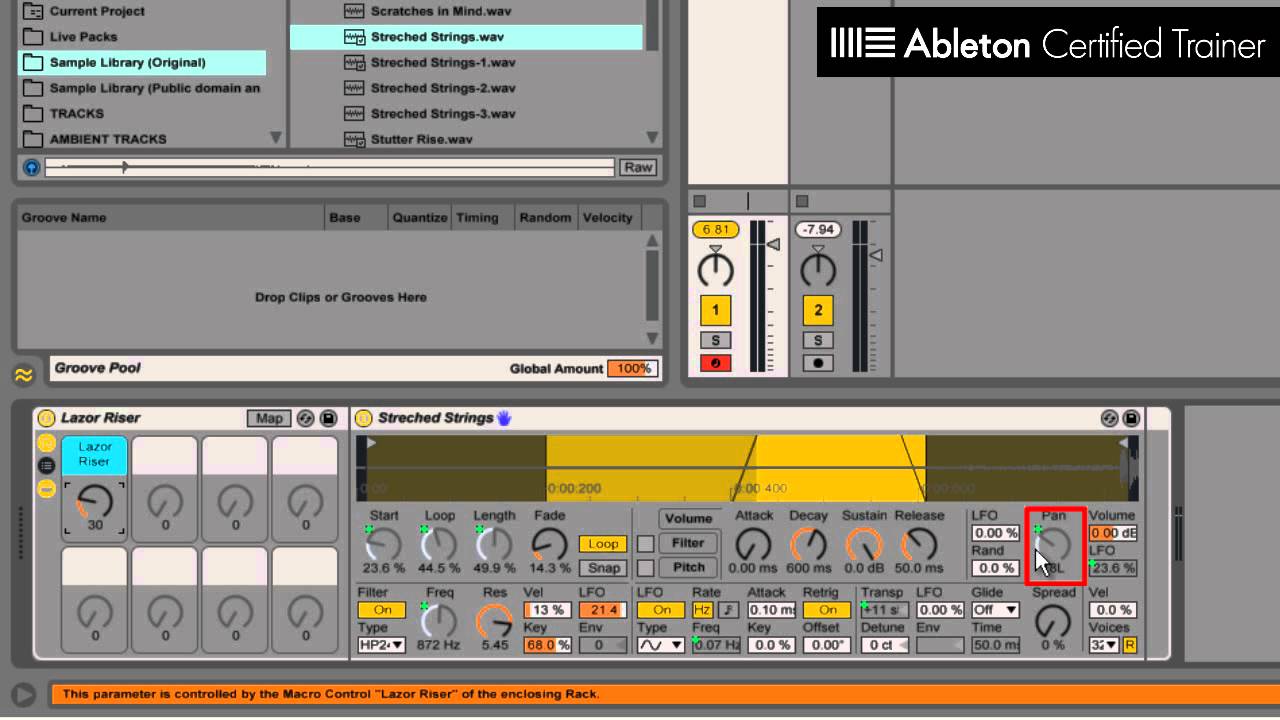The height and width of the screenshot is (720, 1280).
Task: Select Sample Library (Original) folder
Action: tap(142, 62)
